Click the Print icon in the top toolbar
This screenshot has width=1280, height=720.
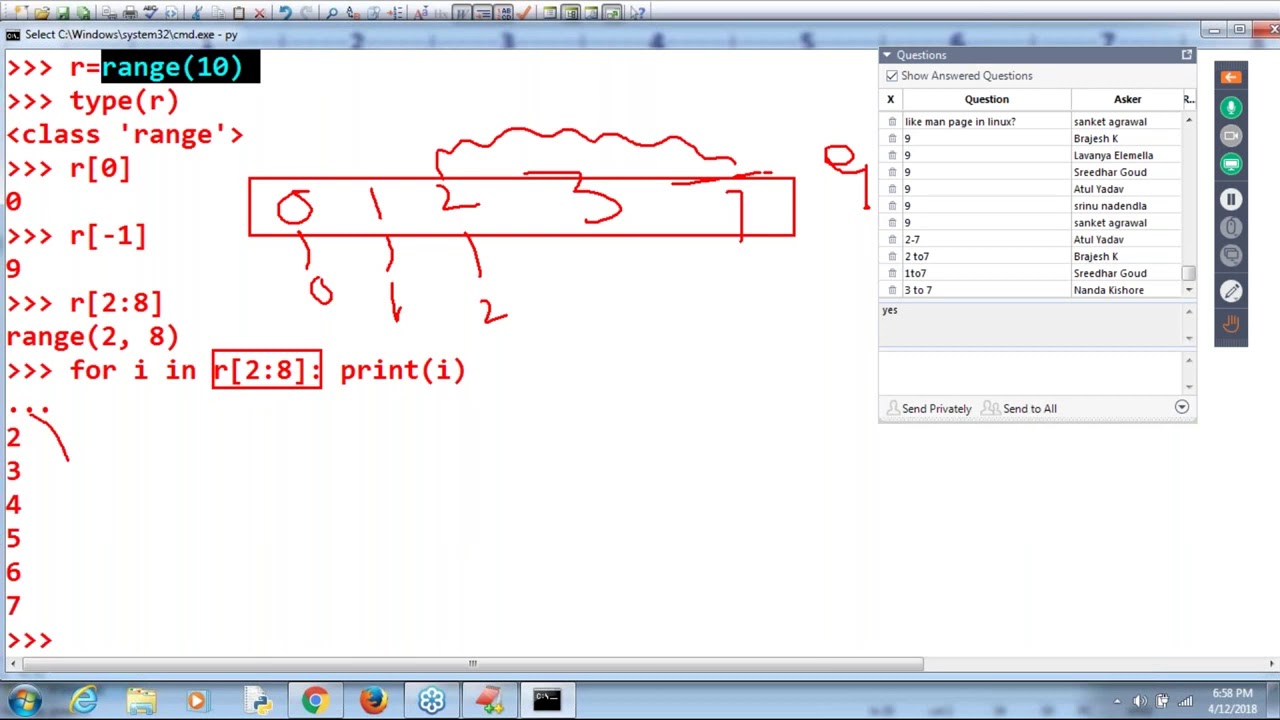(x=129, y=13)
